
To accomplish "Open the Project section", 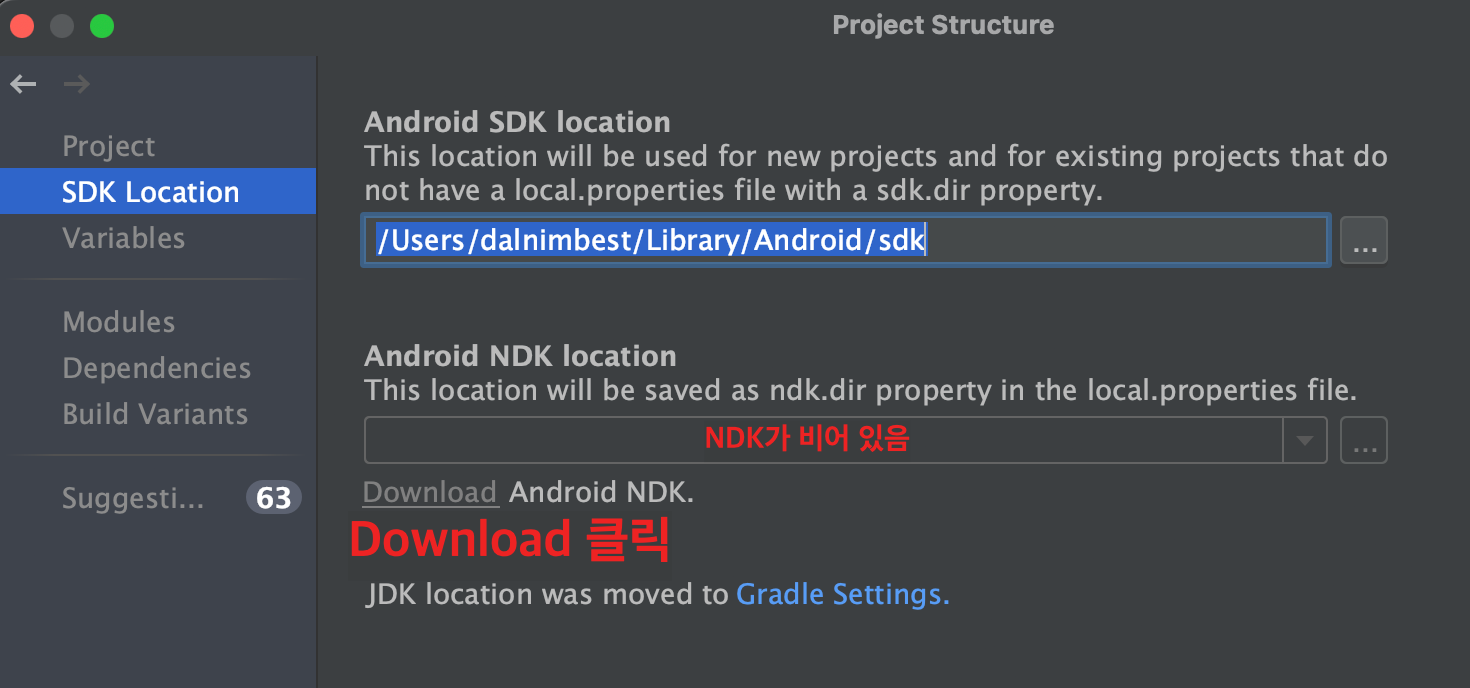I will 109,146.
